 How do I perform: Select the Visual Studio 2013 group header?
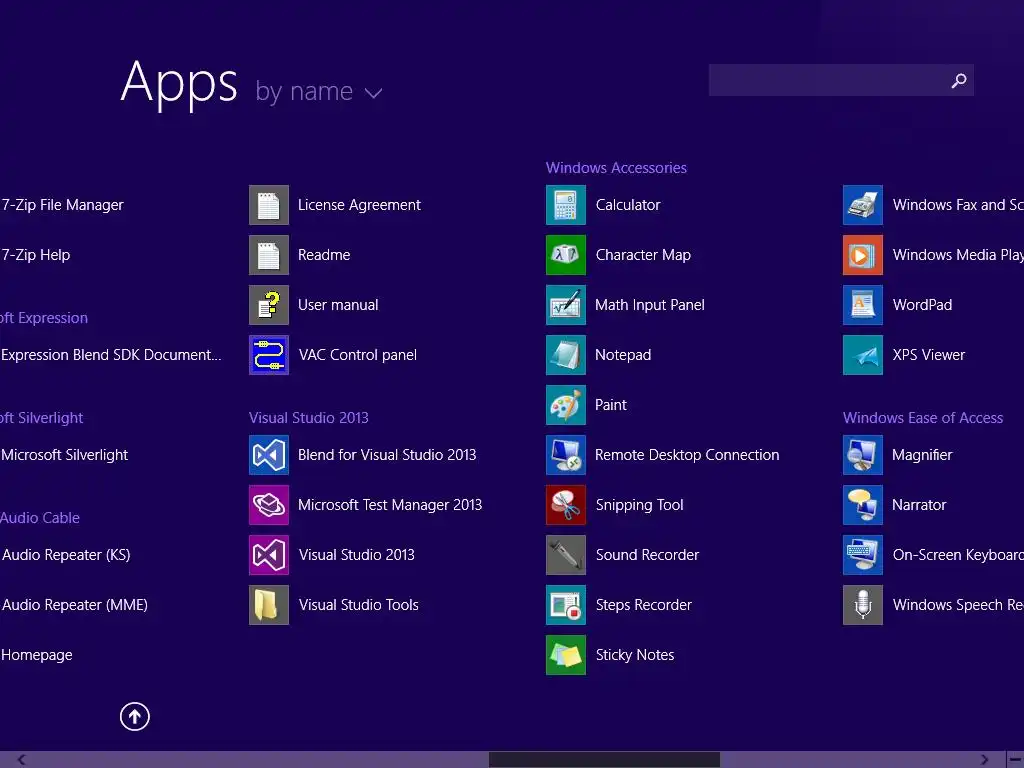tap(308, 418)
